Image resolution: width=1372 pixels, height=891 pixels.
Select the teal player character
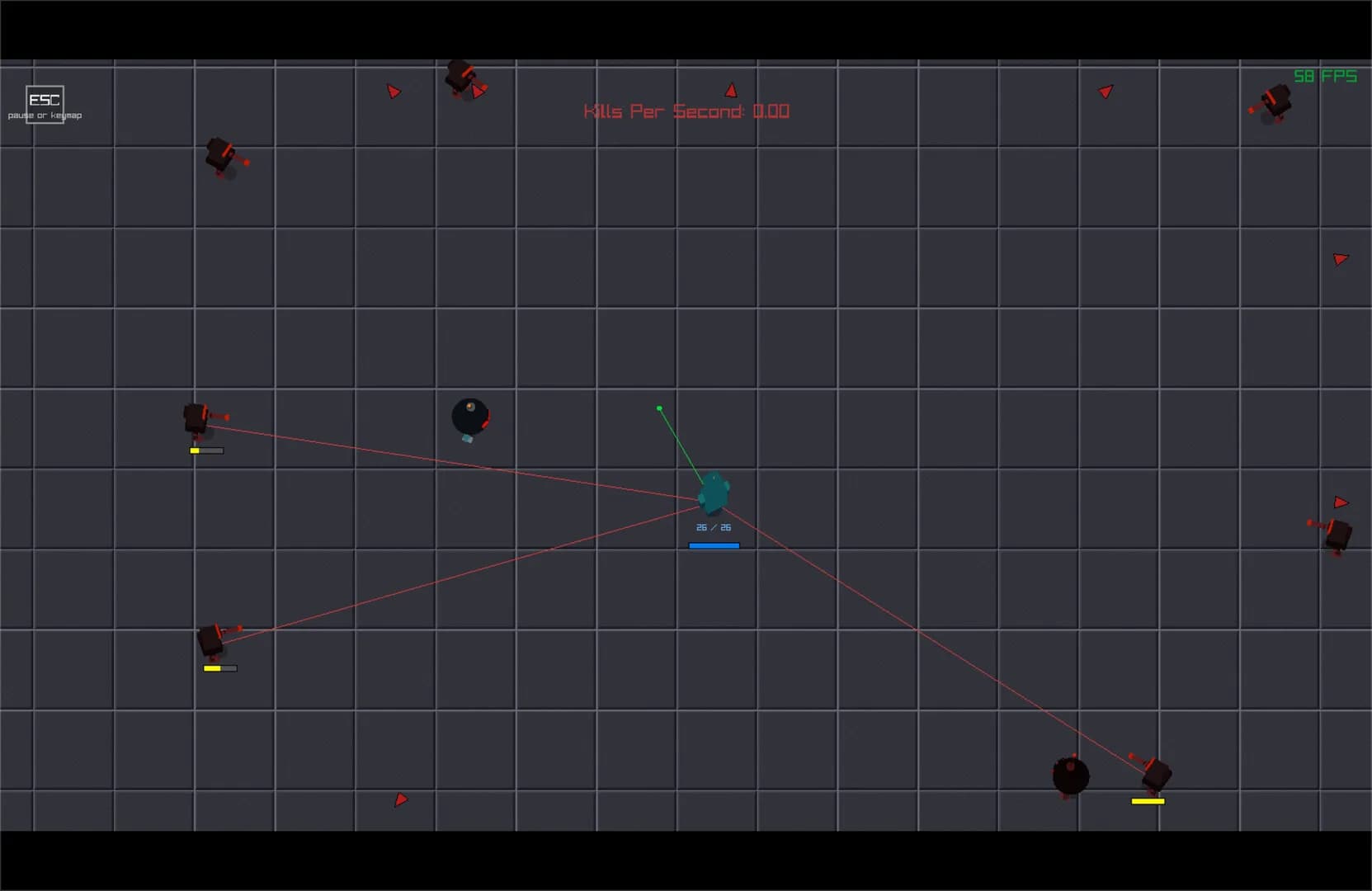714,493
